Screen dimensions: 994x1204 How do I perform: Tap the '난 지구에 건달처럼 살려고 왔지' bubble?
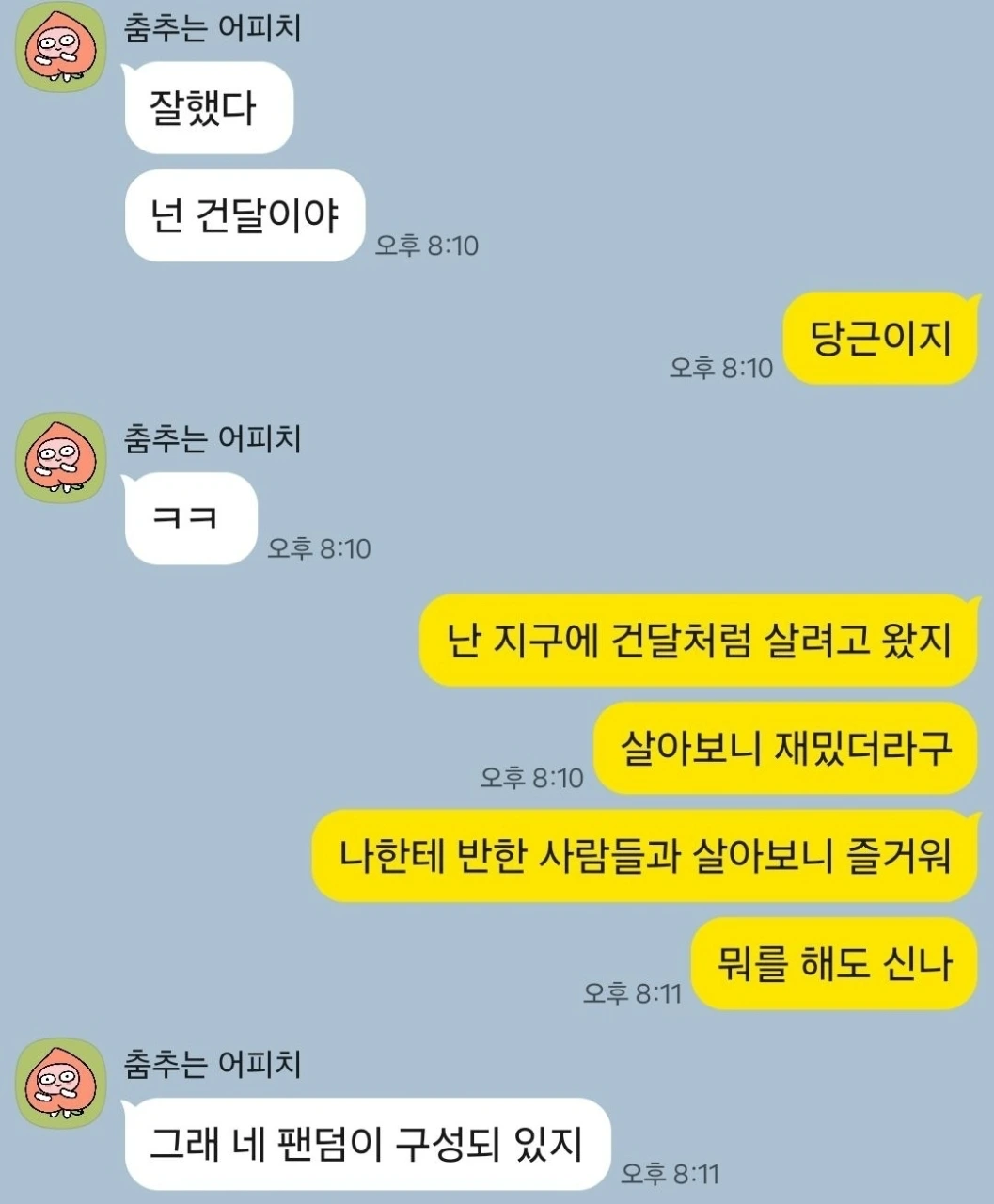point(699,641)
